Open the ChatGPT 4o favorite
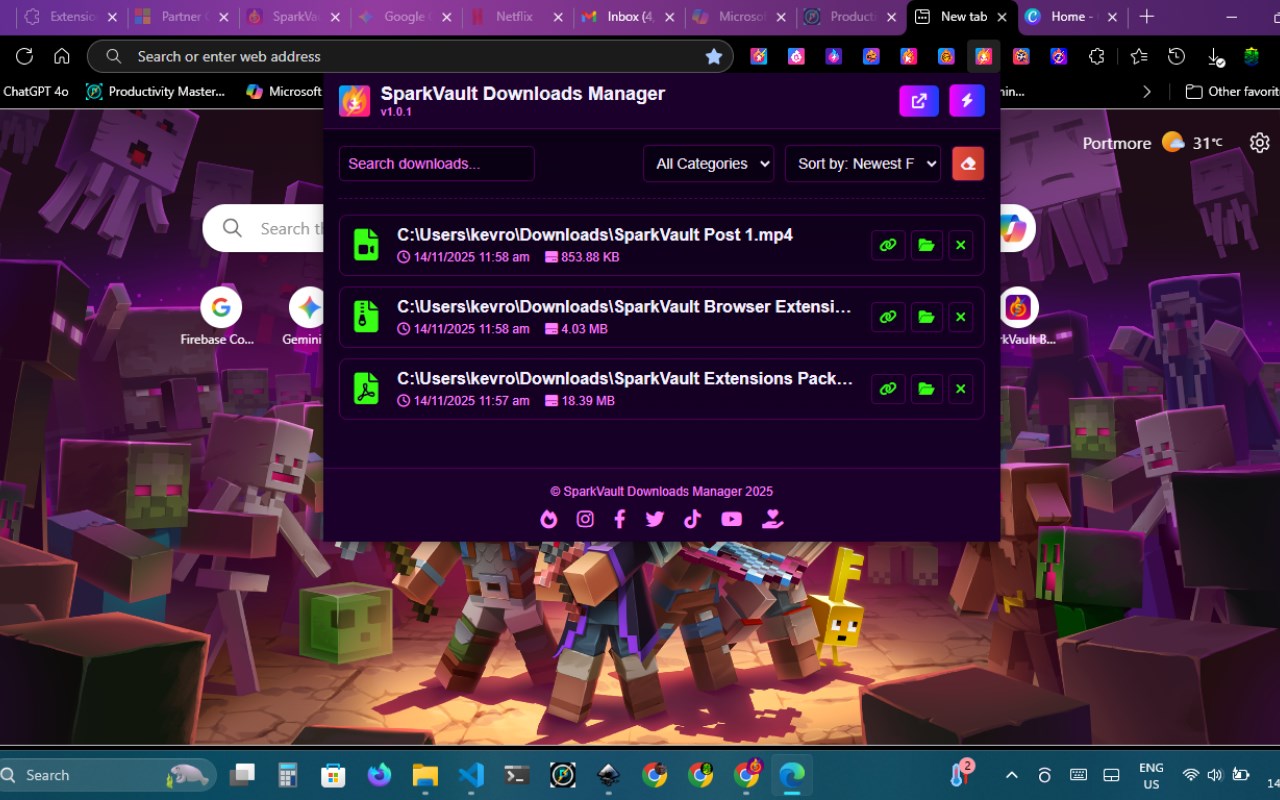 (36, 91)
